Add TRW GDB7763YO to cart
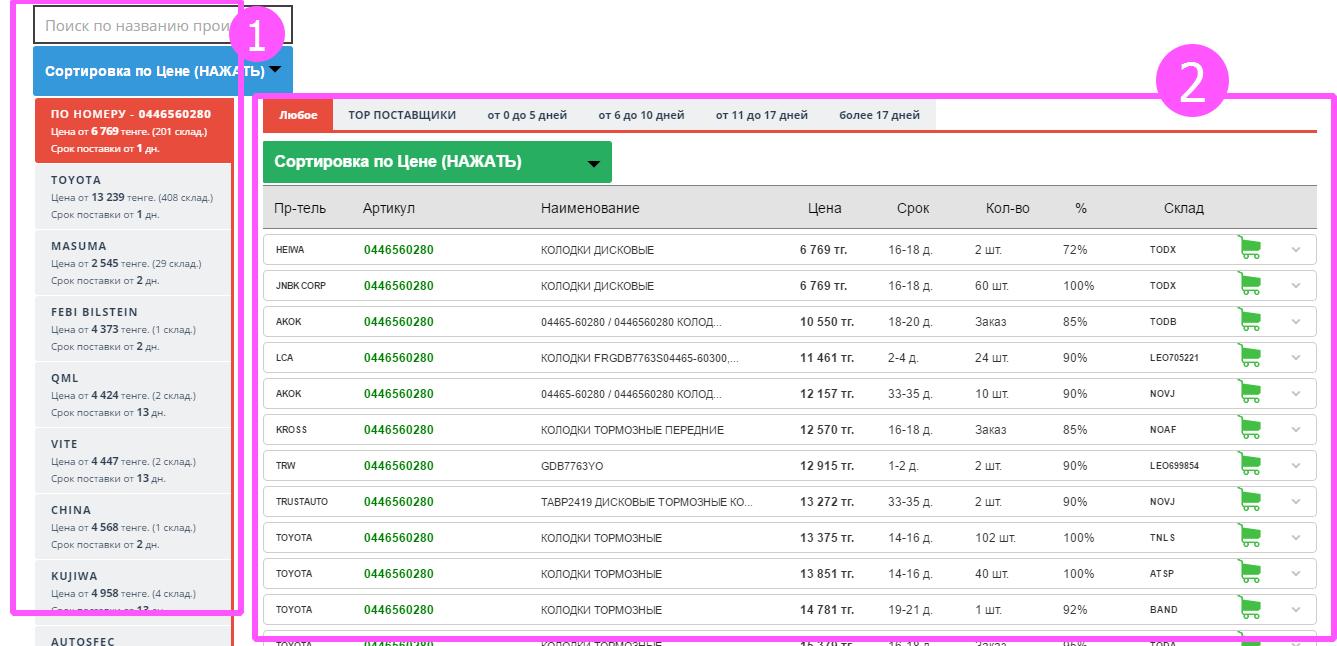This screenshot has height=646, width=1337. coord(1248,465)
